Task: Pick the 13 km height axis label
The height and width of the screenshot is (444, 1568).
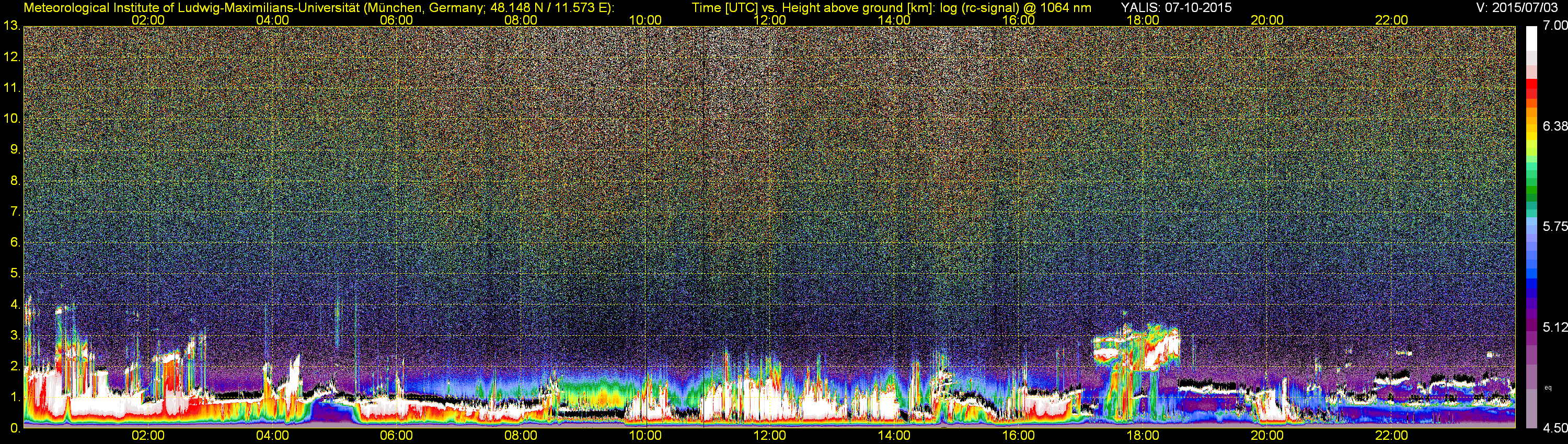Action: [11, 26]
